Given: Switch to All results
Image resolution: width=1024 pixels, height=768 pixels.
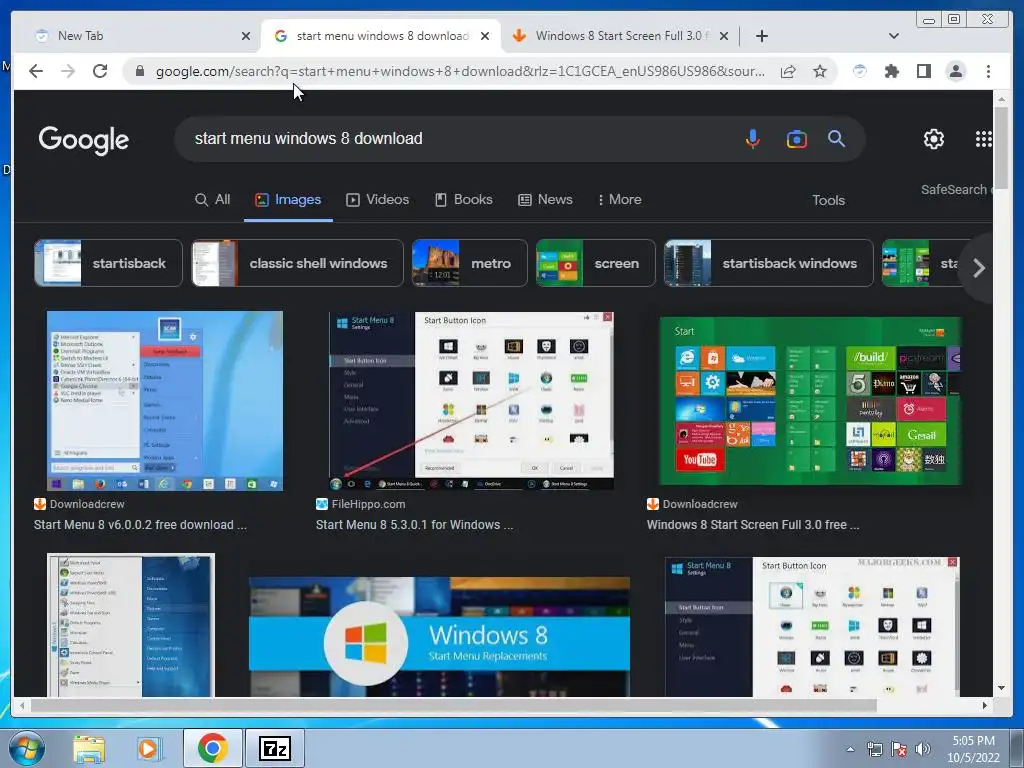Looking at the screenshot, I should tap(212, 200).
